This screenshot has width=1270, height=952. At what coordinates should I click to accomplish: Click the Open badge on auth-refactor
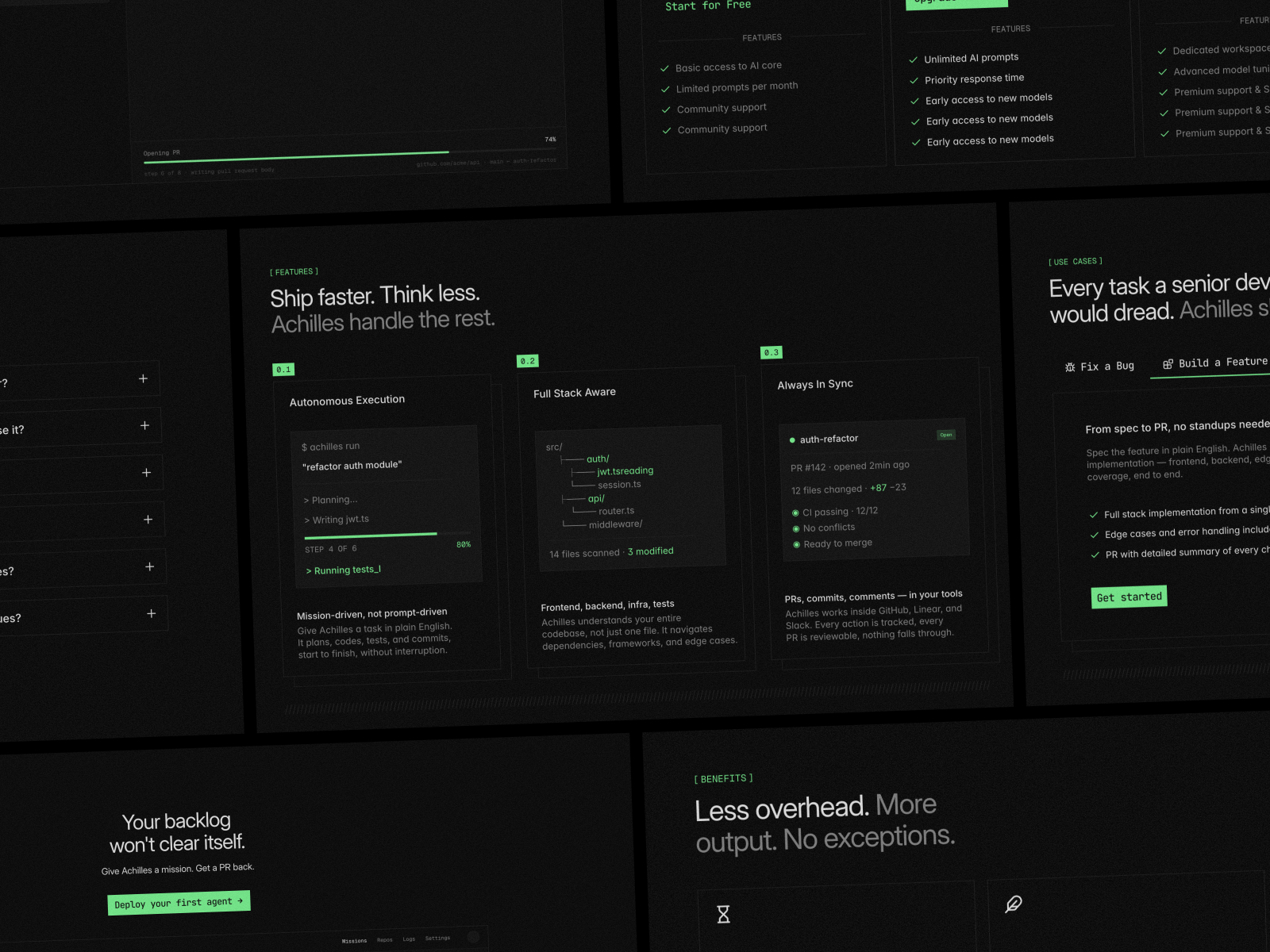coord(946,435)
